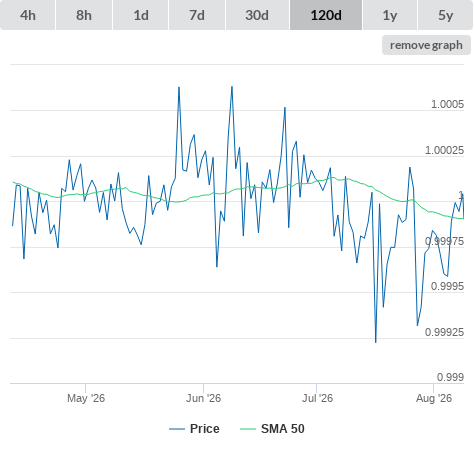Screen dimensions: 474x455
Task: Click the Jul '26 axis label
Action: pyautogui.click(x=317, y=398)
